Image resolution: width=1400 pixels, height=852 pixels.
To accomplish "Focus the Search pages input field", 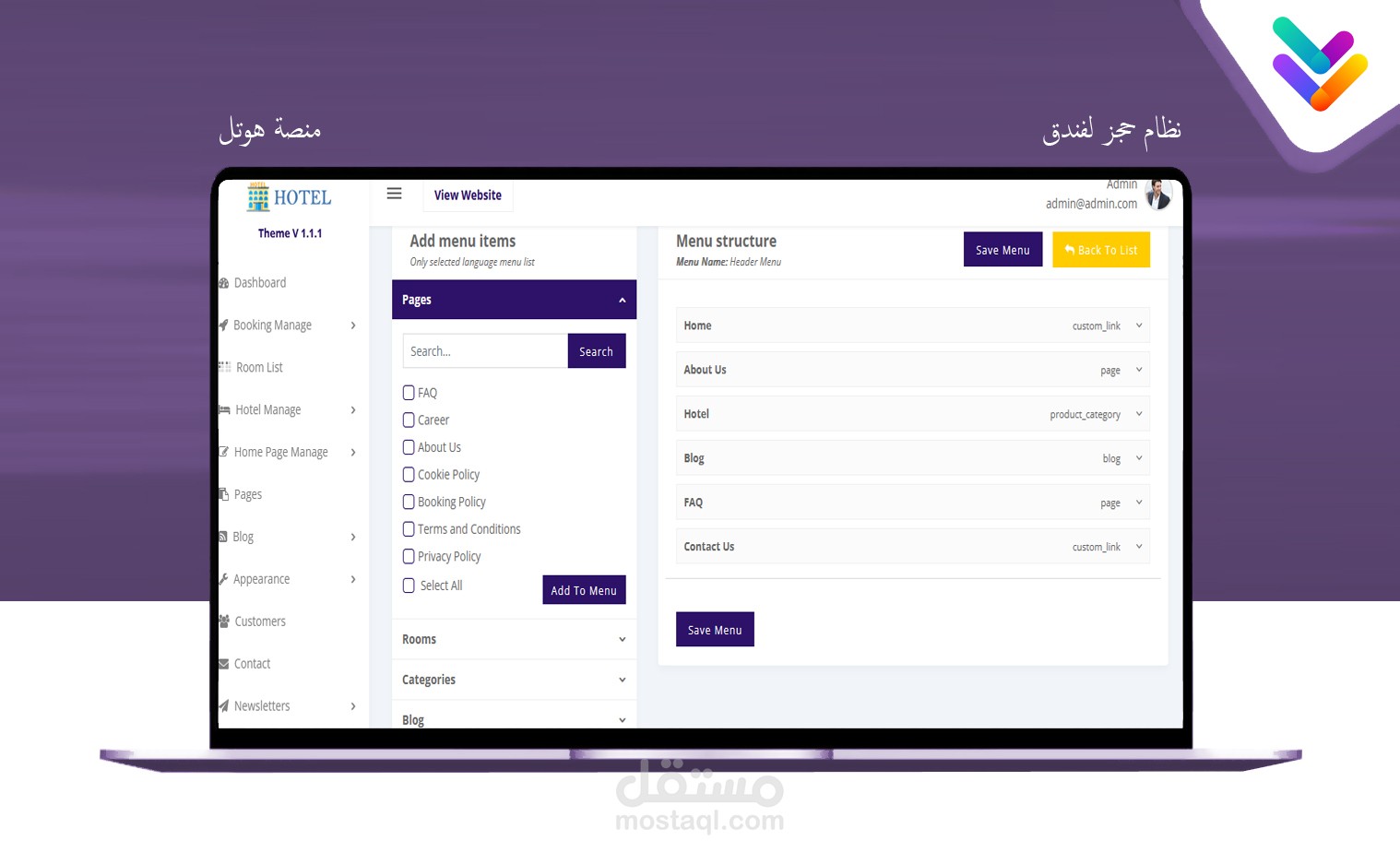I will [x=485, y=351].
